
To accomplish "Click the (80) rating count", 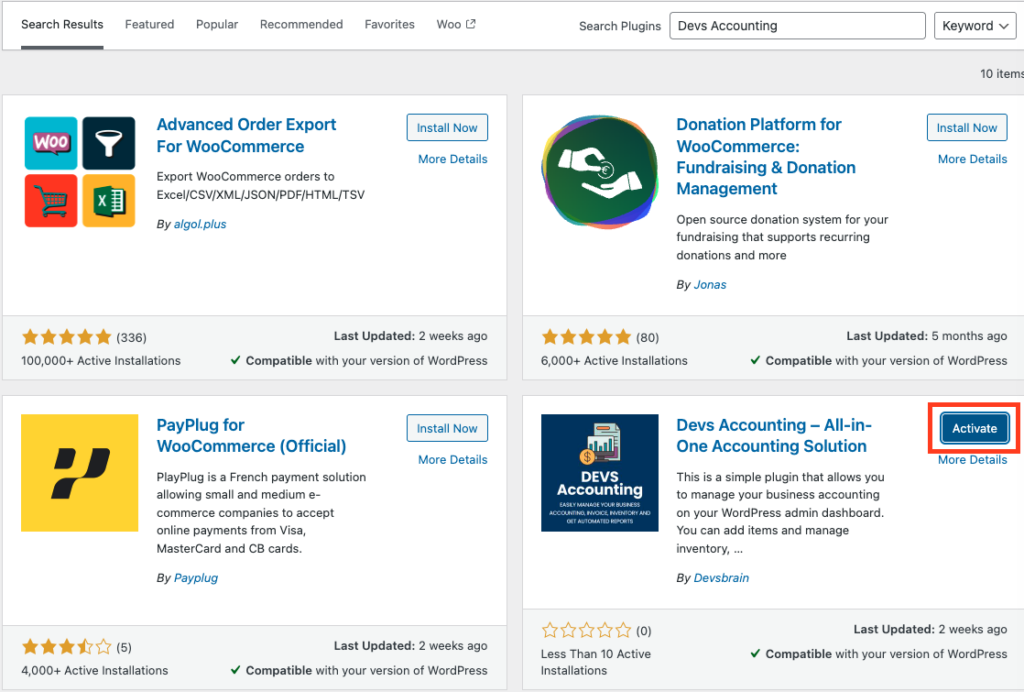I will (647, 338).
